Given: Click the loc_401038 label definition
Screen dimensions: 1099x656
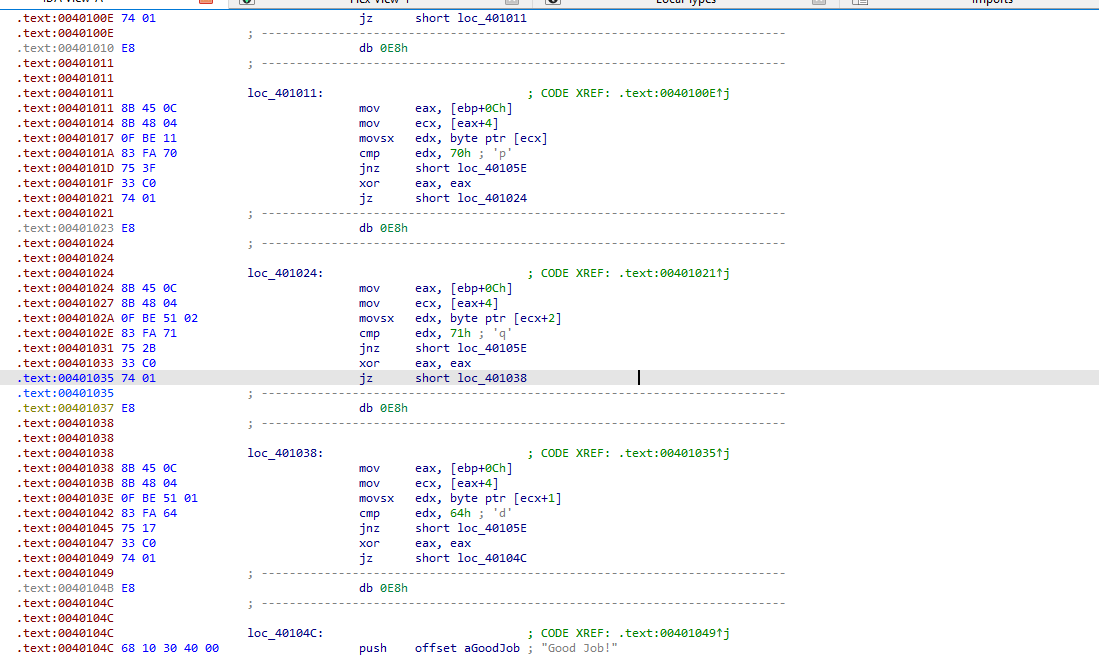Looking at the screenshot, I should pos(285,453).
